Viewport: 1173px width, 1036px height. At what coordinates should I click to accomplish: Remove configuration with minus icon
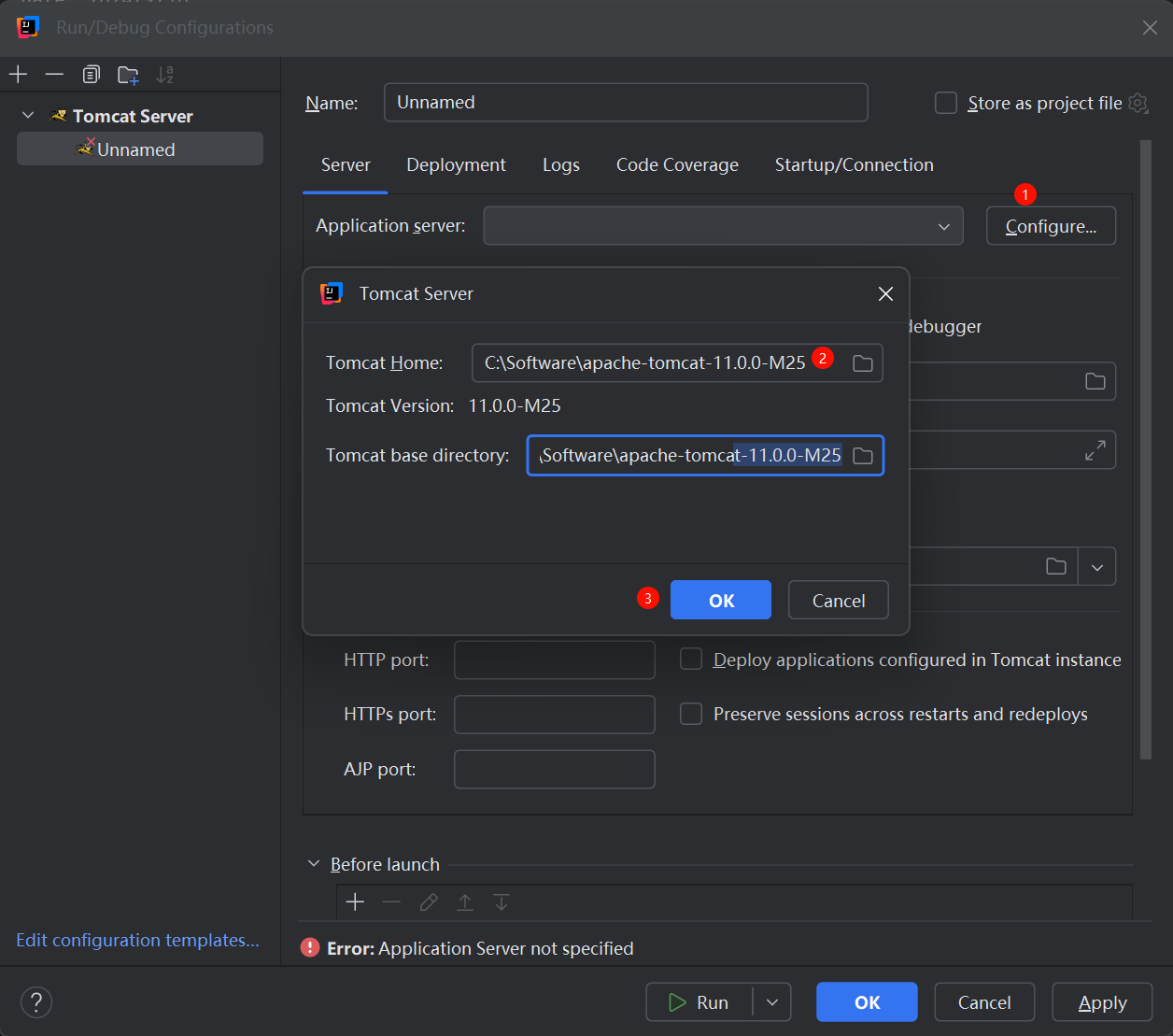(54, 75)
